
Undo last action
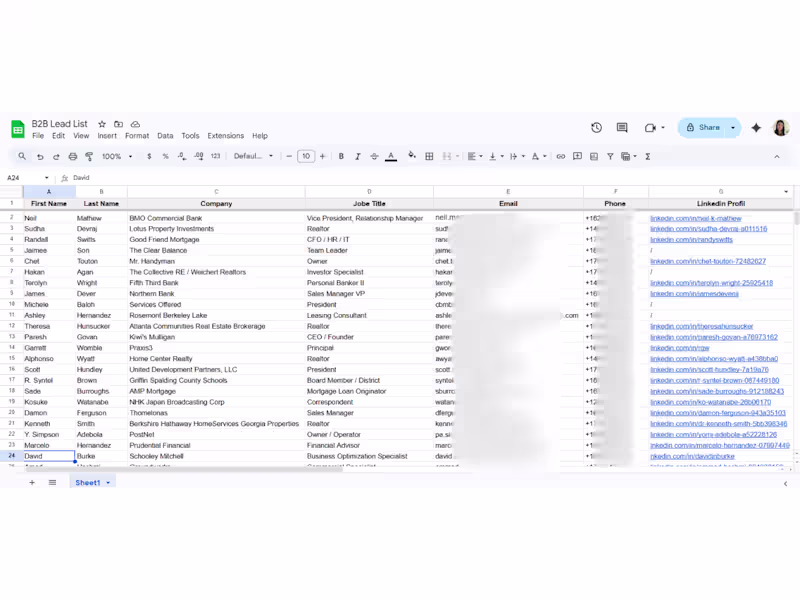pos(40,157)
